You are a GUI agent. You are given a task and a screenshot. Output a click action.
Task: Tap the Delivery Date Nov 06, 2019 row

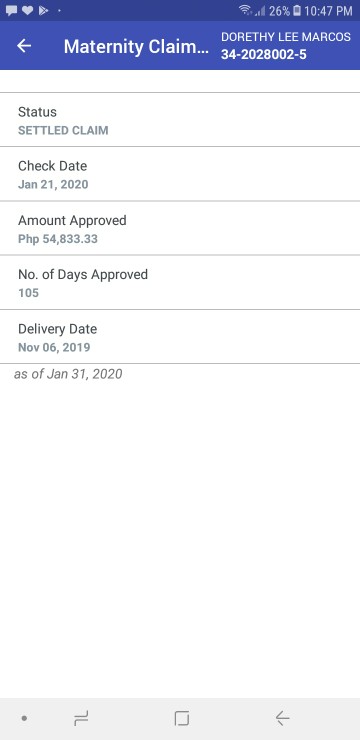(180, 337)
